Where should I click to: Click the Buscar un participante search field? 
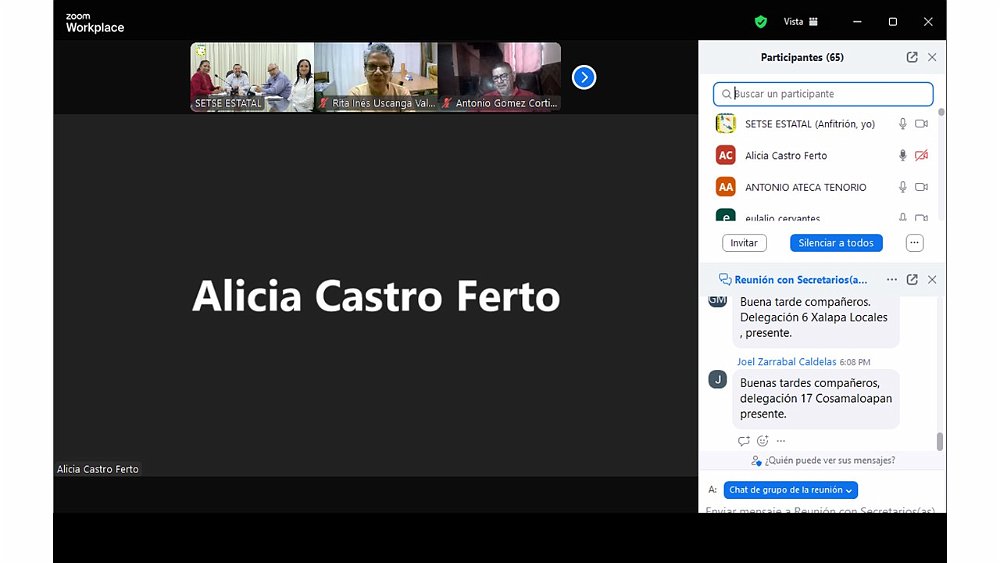click(823, 94)
